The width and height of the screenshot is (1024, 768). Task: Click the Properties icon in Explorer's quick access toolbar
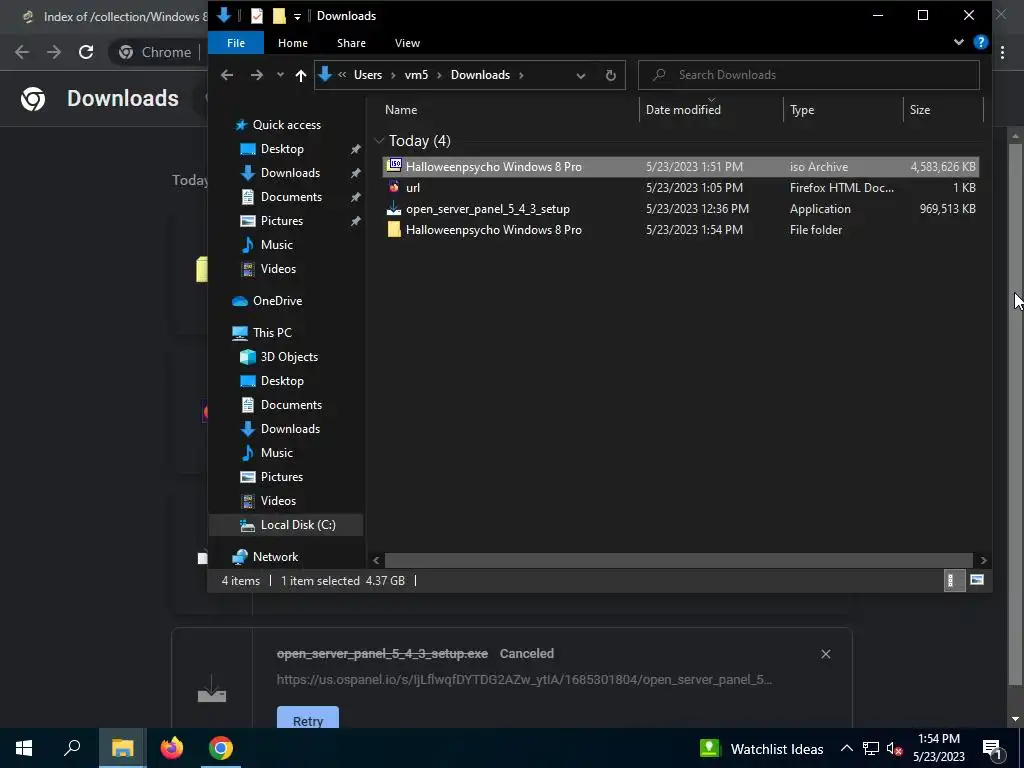(257, 16)
